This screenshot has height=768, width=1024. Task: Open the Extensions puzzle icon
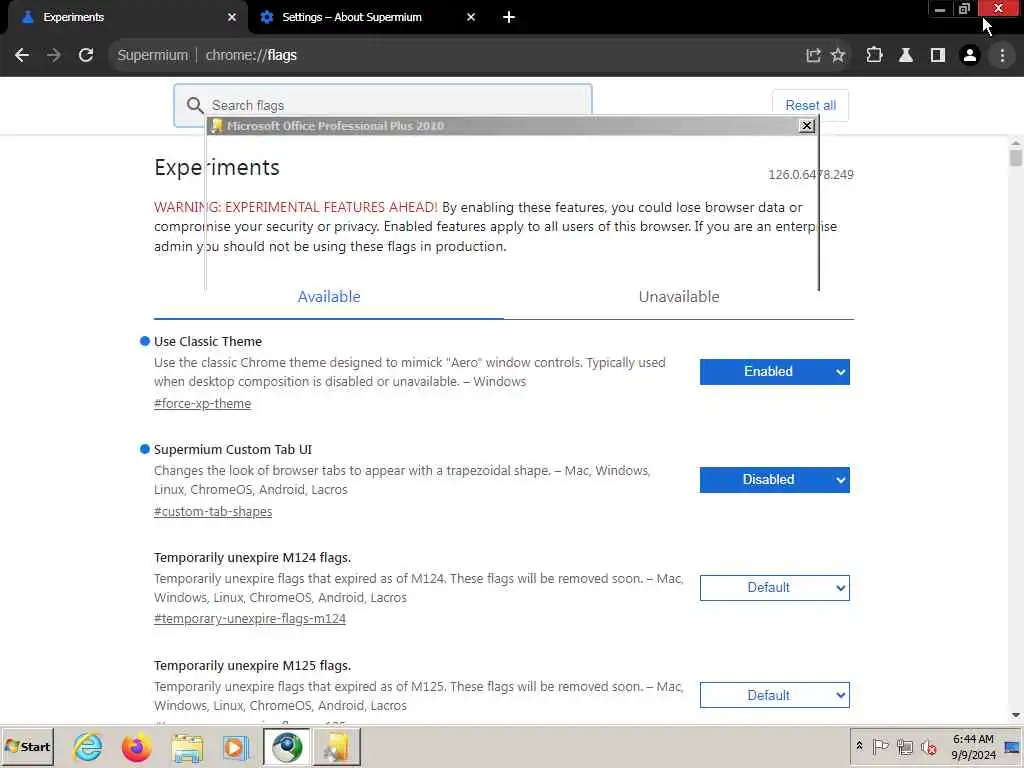pos(874,56)
